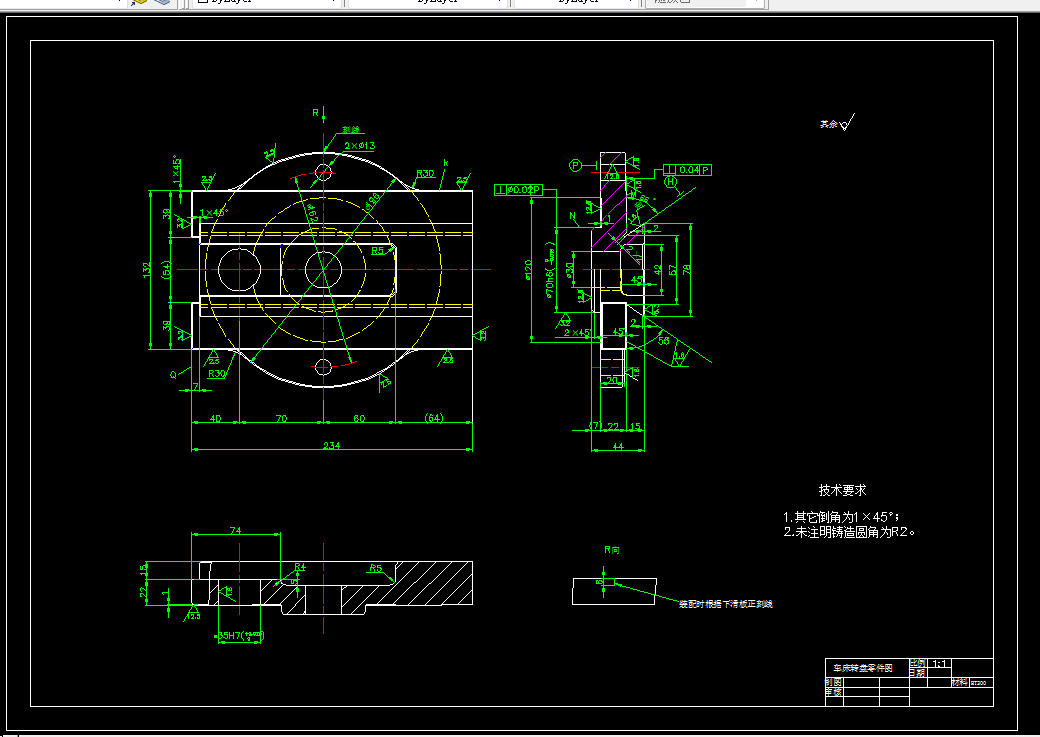Open the ByLayer linetype dropdown
1040x737 pixels.
point(428,2)
